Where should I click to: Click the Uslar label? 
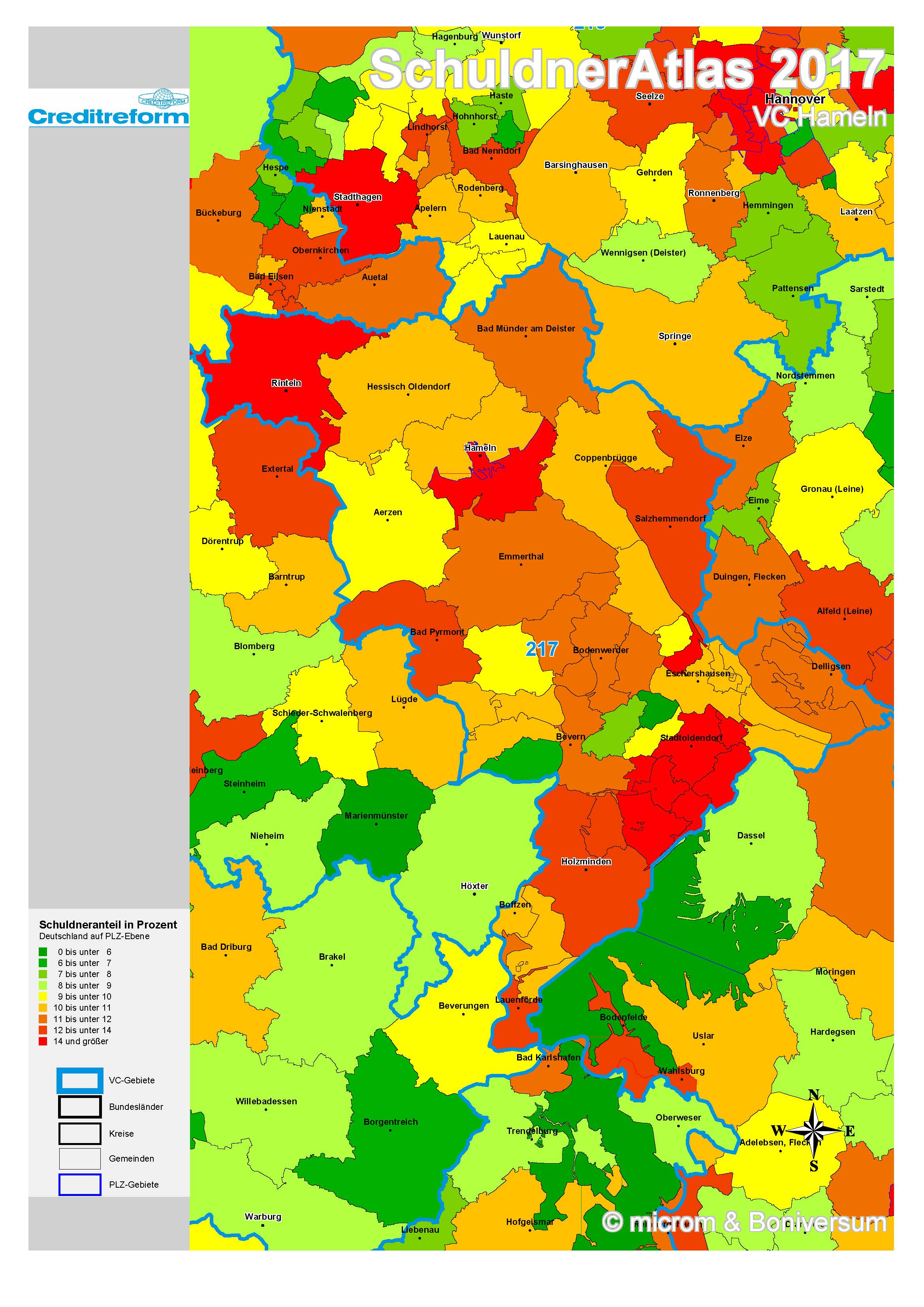[703, 1036]
